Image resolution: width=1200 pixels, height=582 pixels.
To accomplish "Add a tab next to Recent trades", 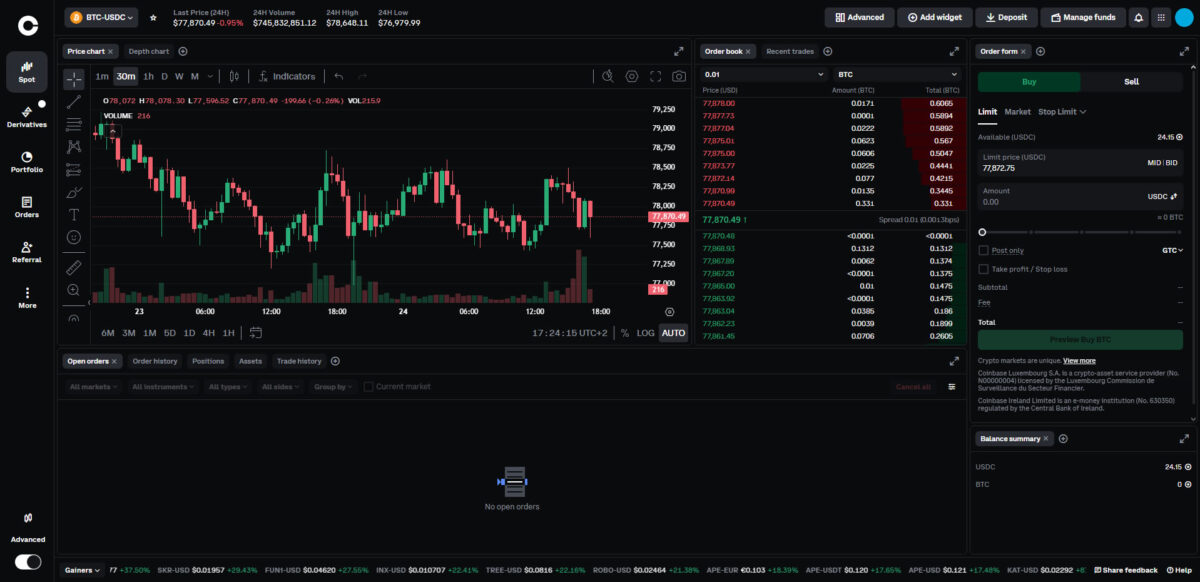I will click(828, 51).
